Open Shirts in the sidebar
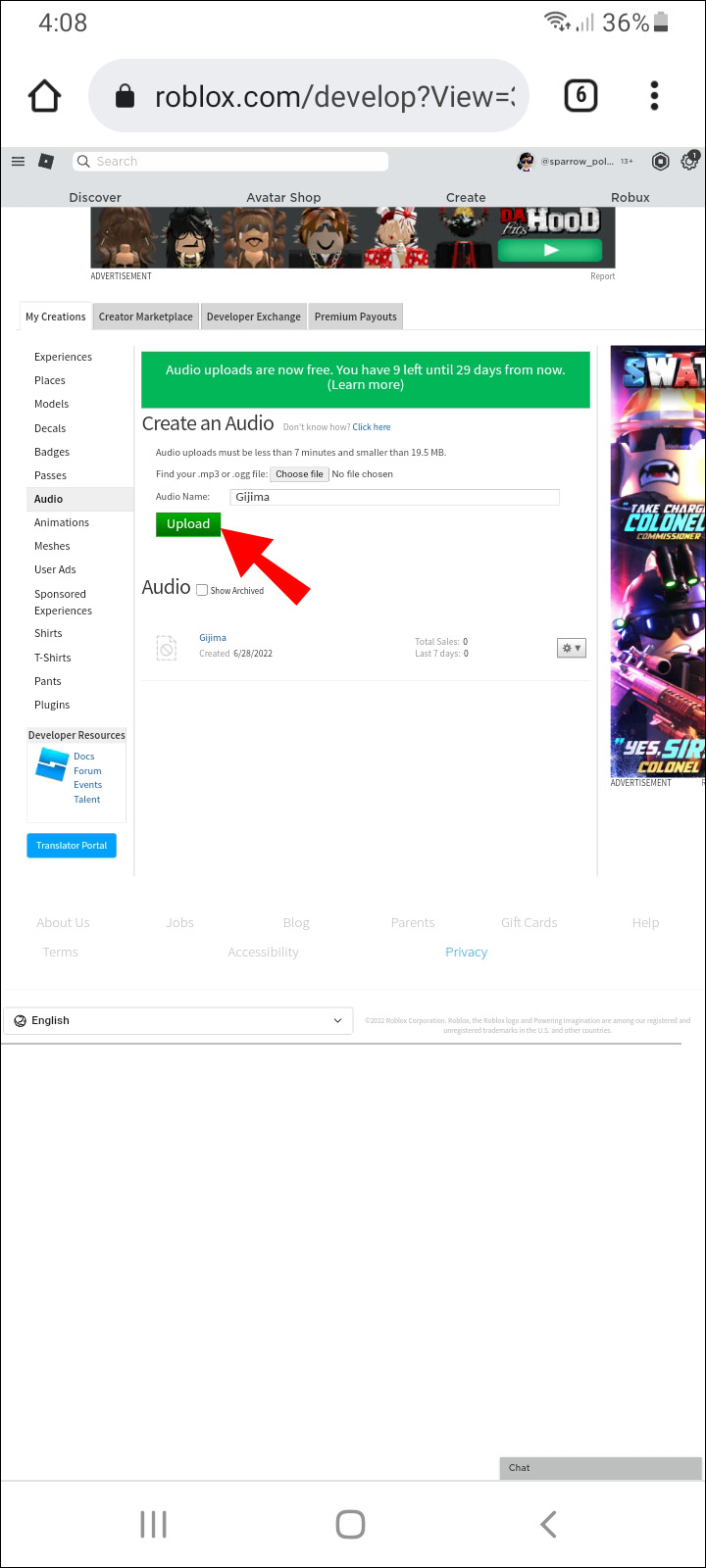 click(48, 633)
